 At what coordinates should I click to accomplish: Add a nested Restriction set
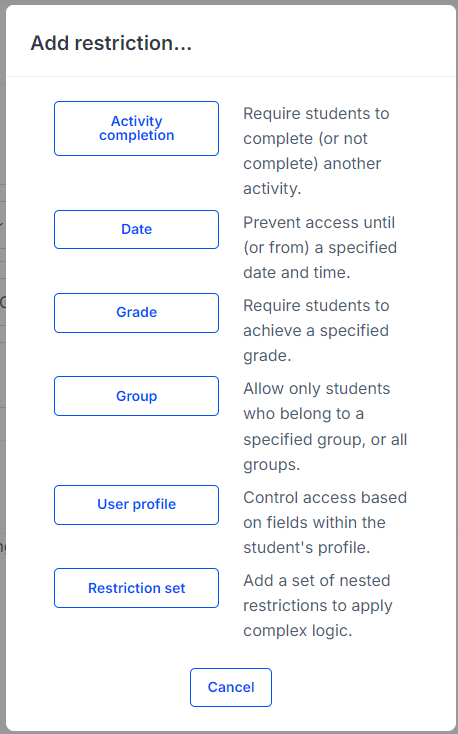[136, 588]
